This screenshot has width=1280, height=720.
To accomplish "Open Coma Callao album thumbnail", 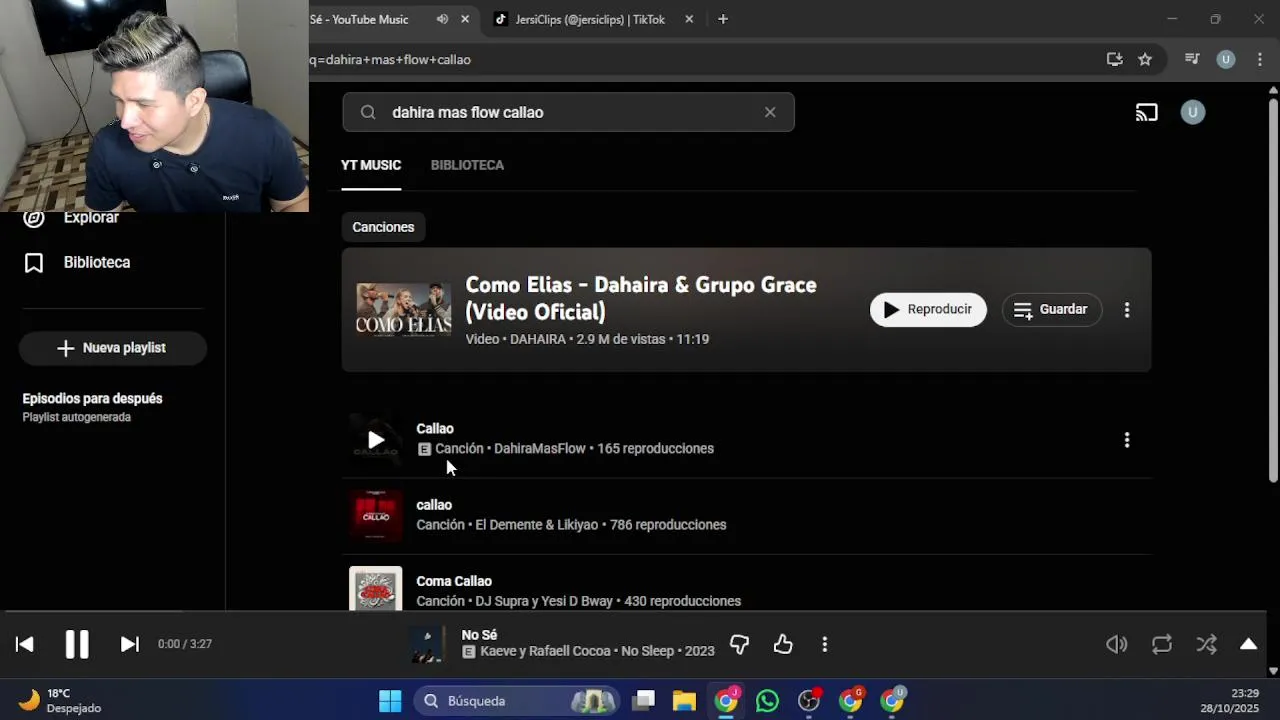I will 376,589.
